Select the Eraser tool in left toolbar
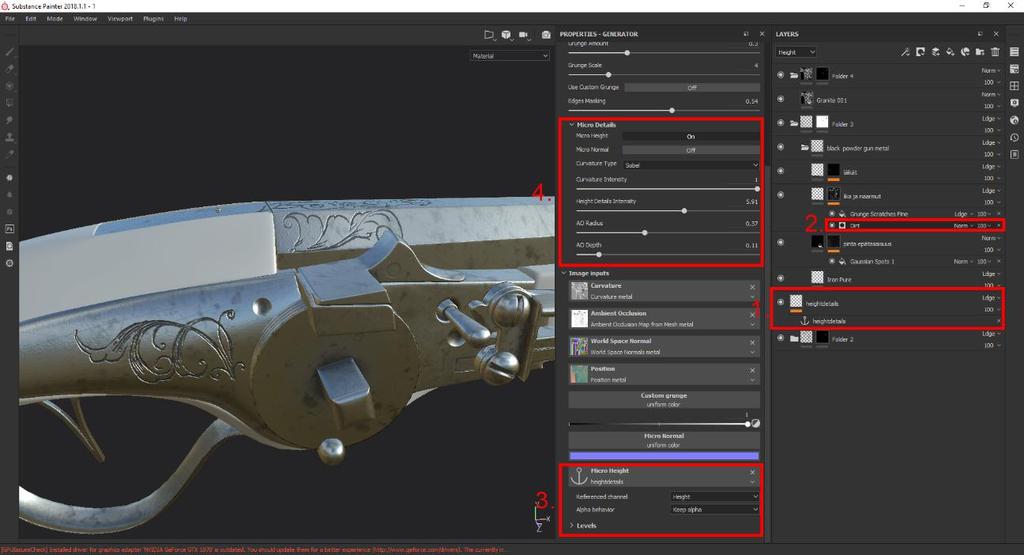1024x555 pixels. (10, 69)
